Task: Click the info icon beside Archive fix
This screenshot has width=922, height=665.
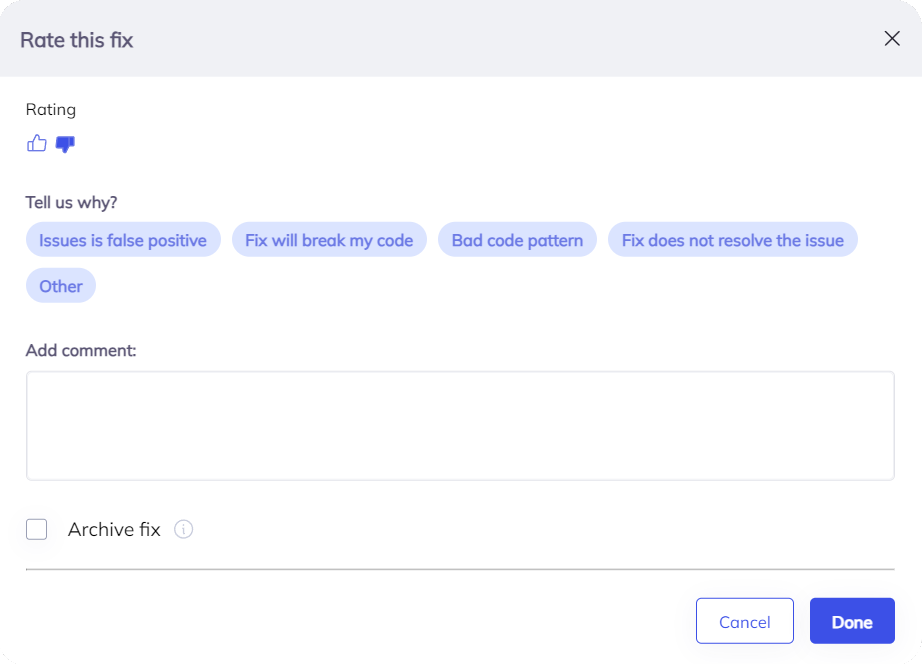Action: 183,530
